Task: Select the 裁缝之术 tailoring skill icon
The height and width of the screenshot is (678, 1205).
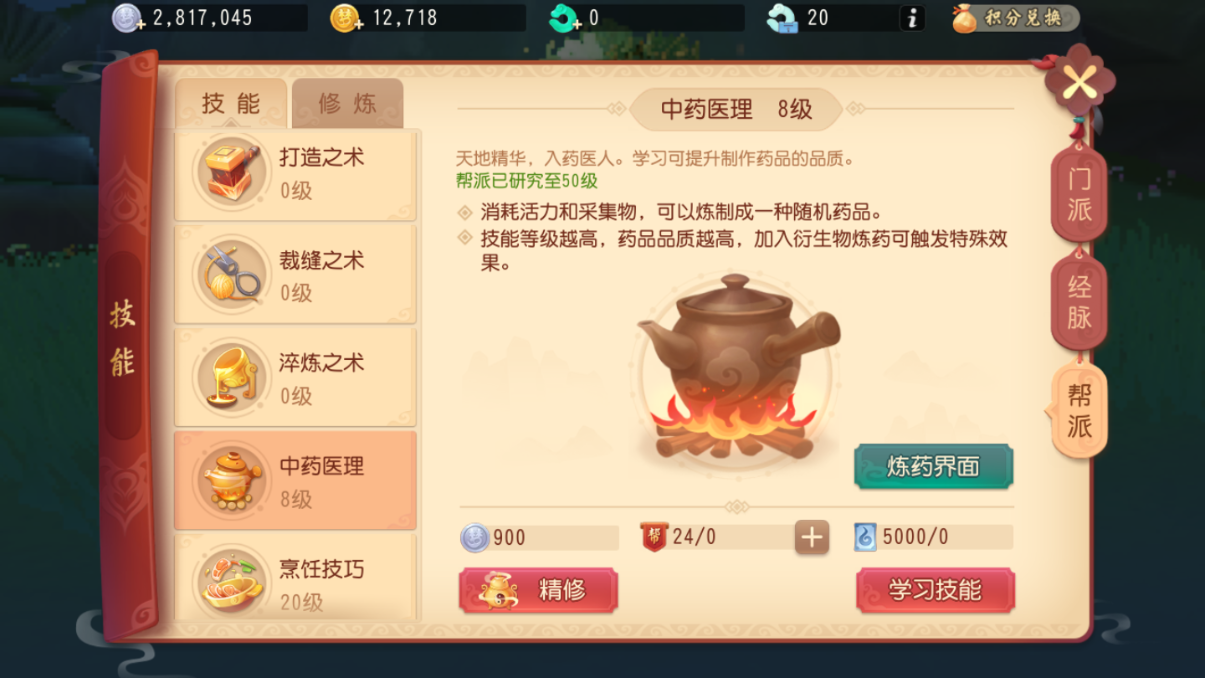Action: (x=231, y=274)
